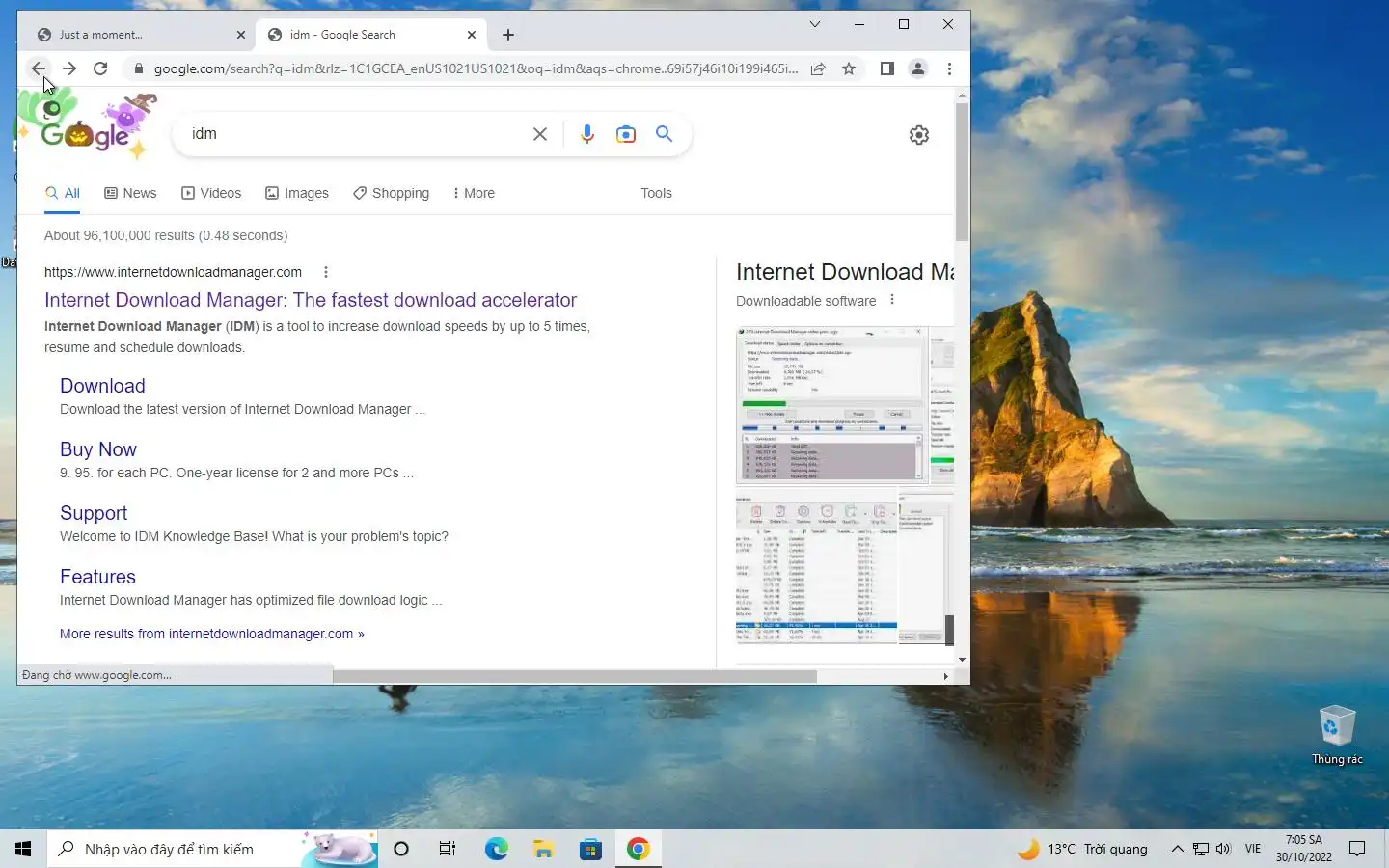
Task: Go back using browser back arrow
Action: (38, 68)
